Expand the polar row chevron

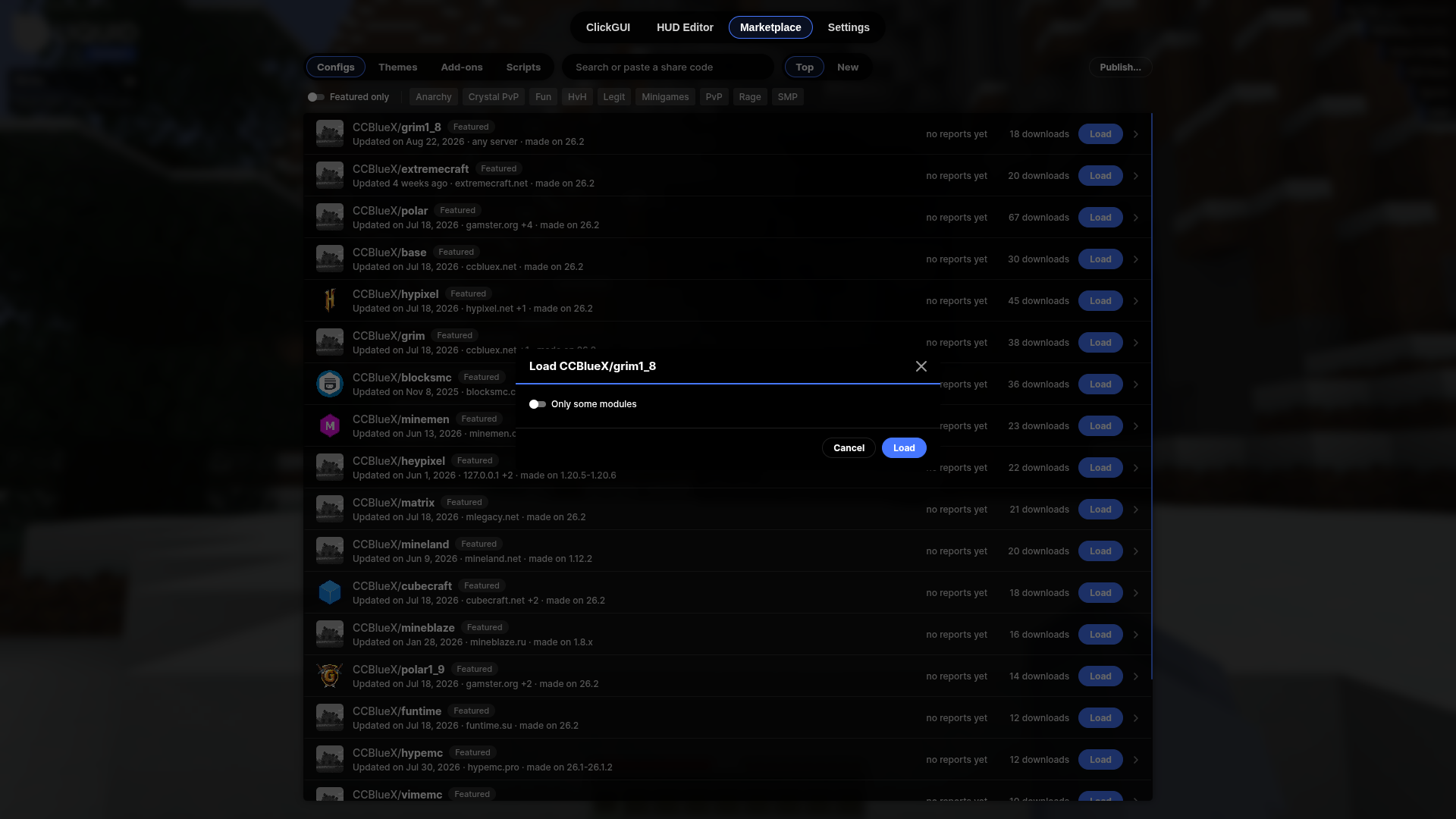[1136, 218]
